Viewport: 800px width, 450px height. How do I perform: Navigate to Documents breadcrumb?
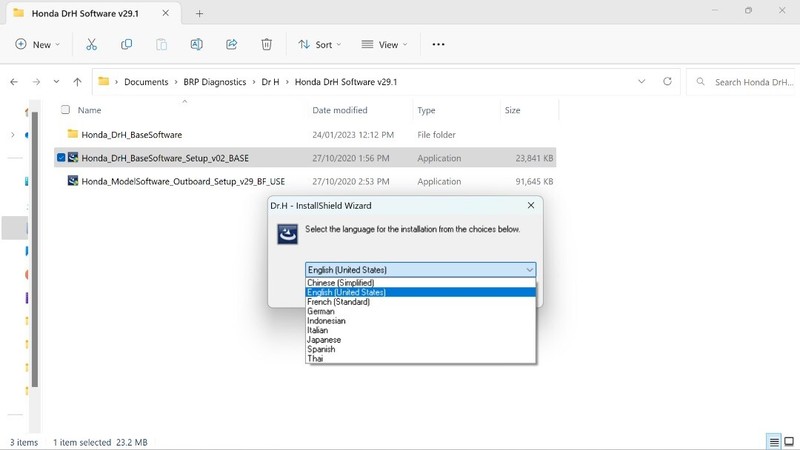(146, 82)
